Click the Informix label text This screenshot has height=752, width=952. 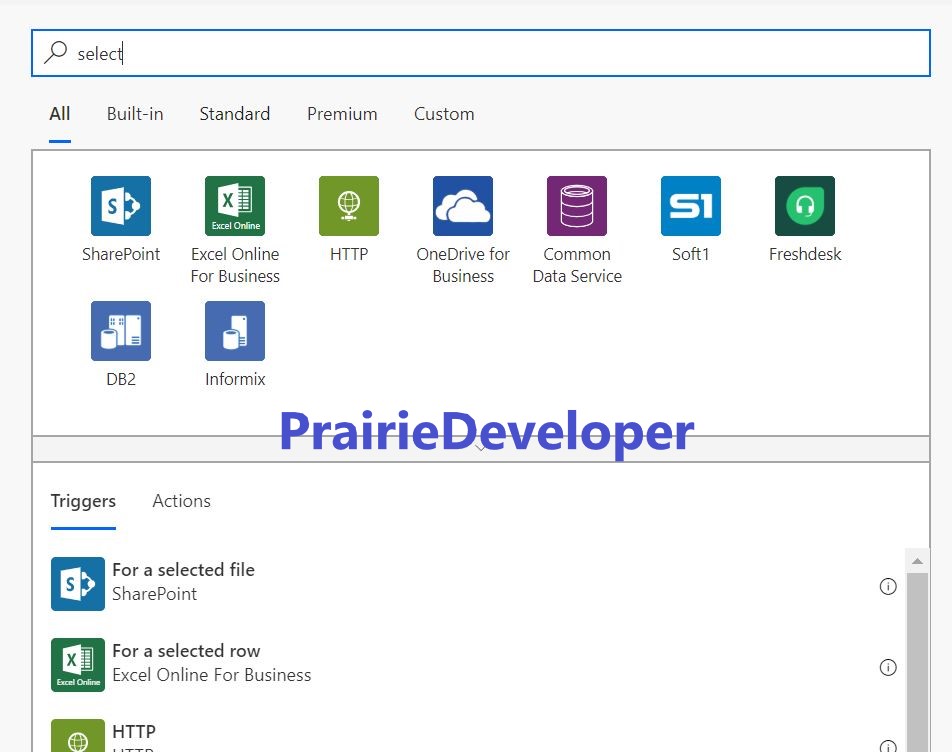235,379
